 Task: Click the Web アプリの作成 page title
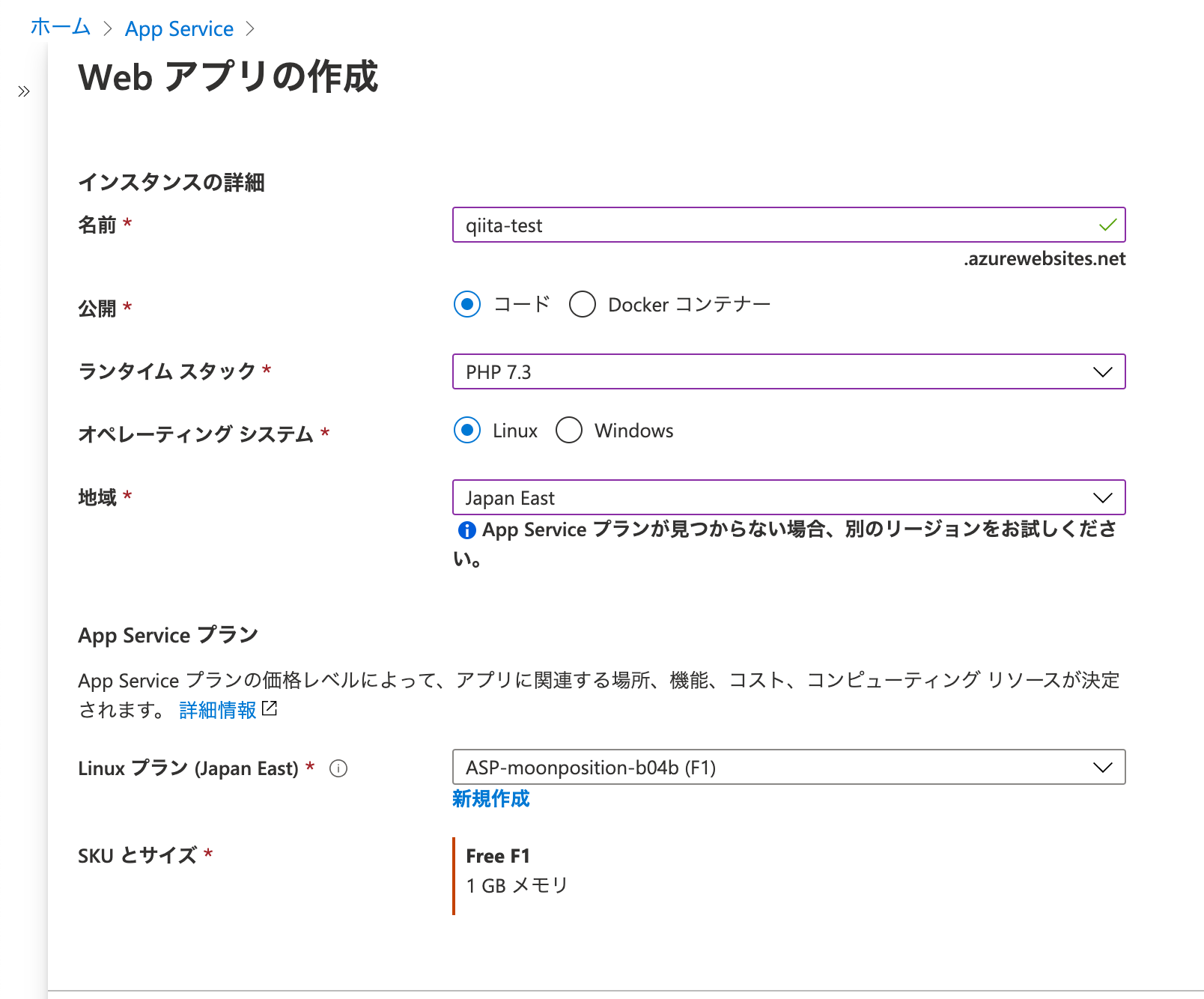tap(228, 77)
